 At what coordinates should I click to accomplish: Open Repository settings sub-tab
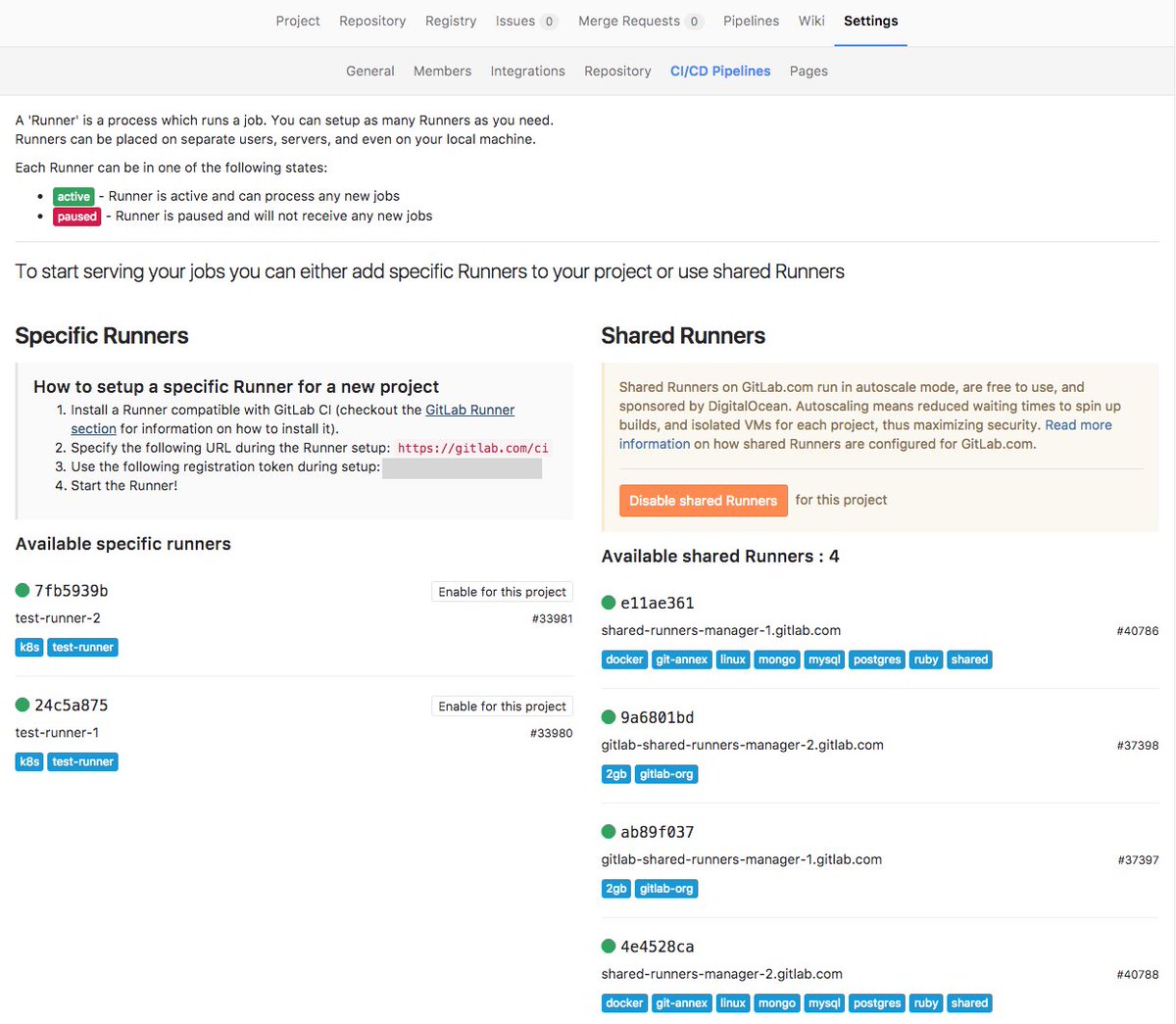click(617, 71)
